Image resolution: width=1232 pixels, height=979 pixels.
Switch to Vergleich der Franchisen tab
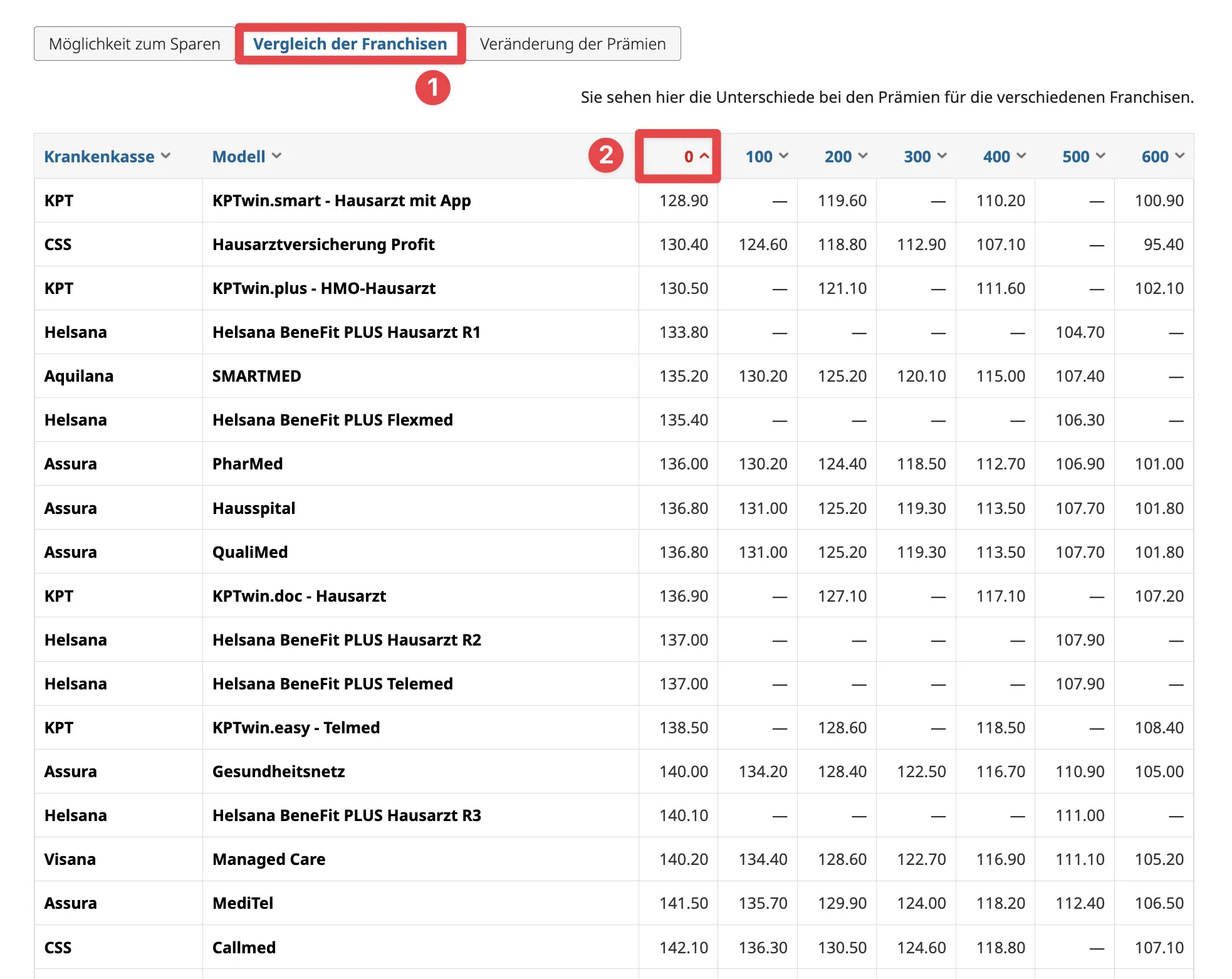coord(350,44)
